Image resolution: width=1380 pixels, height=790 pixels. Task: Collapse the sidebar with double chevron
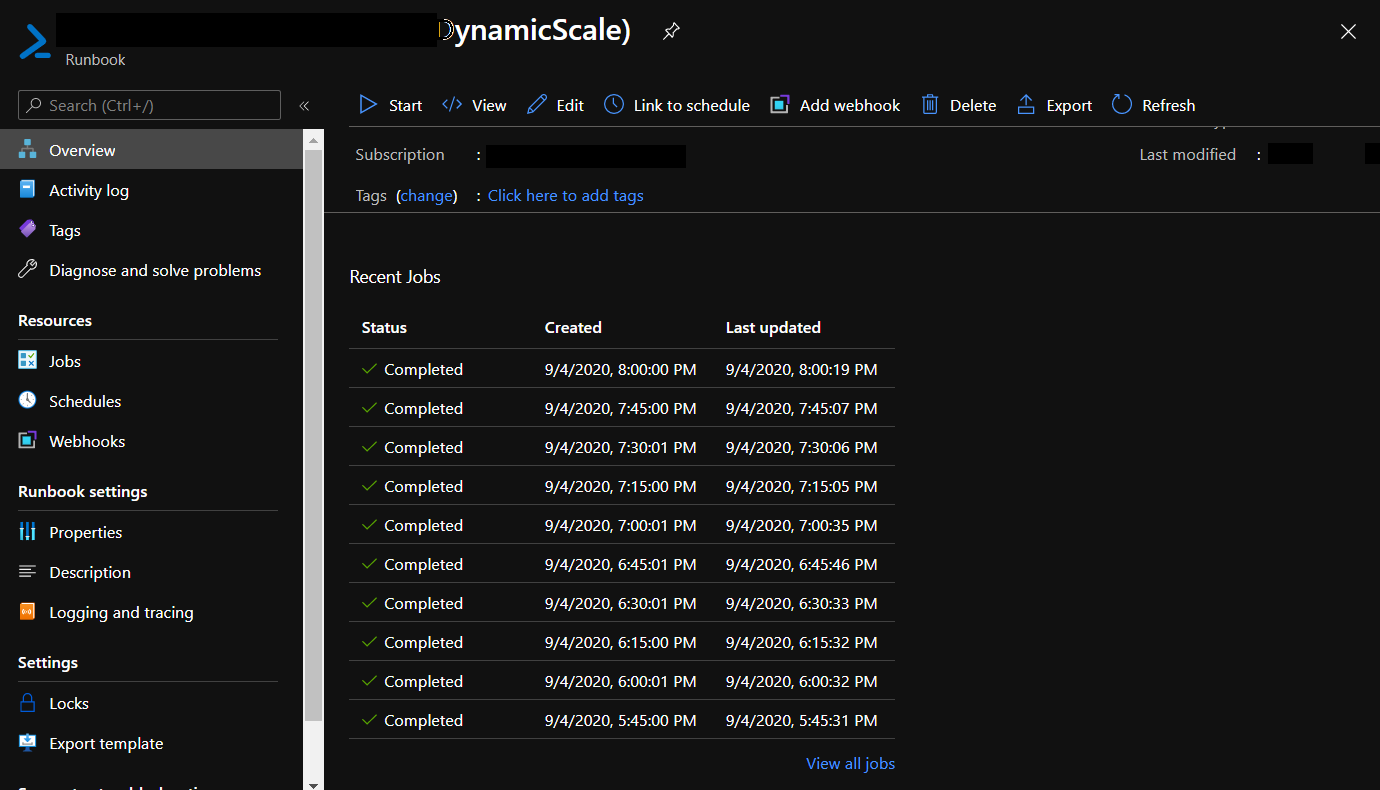click(304, 105)
